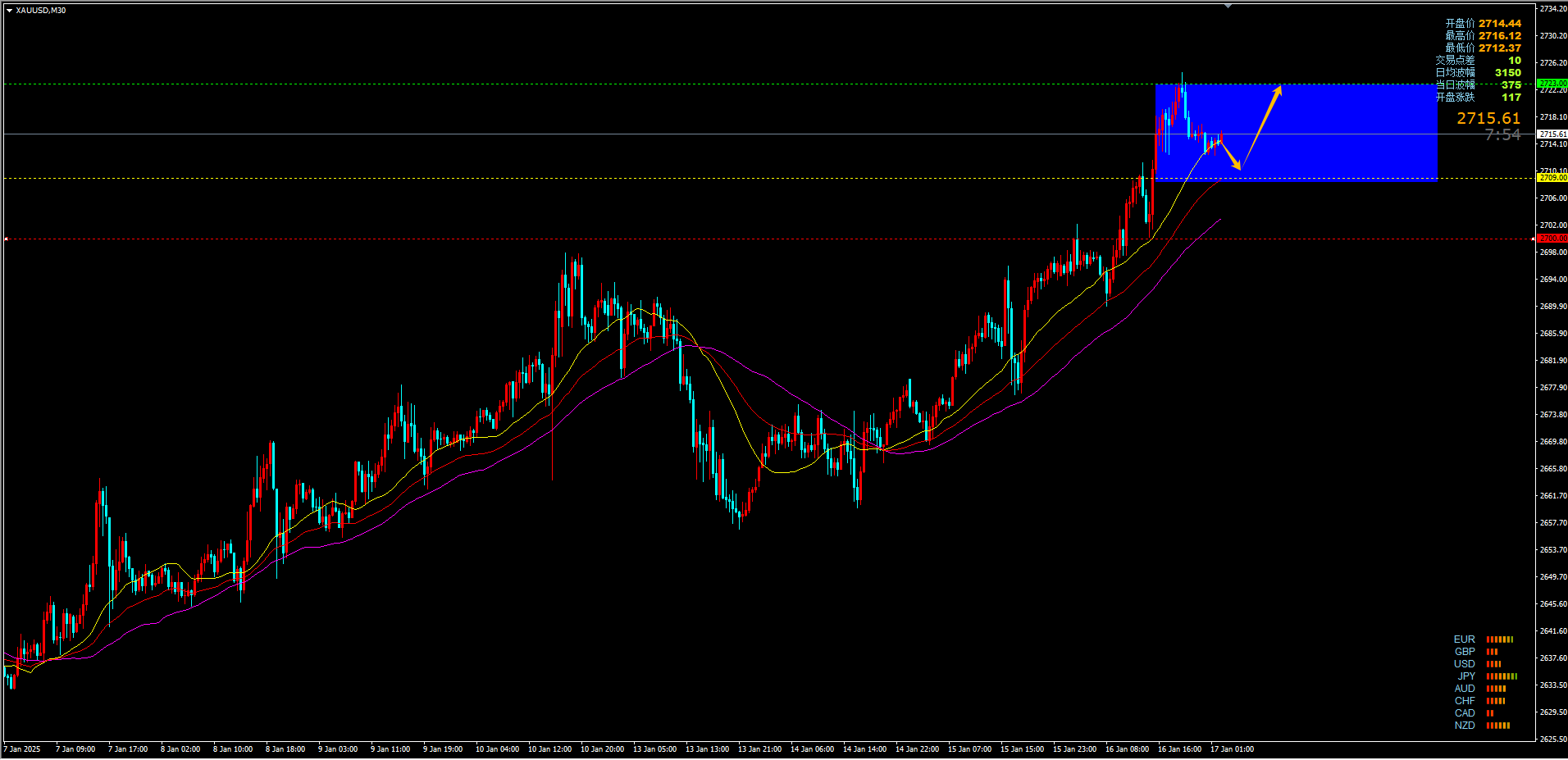
Task: Click the GBP currency strength label
Action: [1465, 652]
